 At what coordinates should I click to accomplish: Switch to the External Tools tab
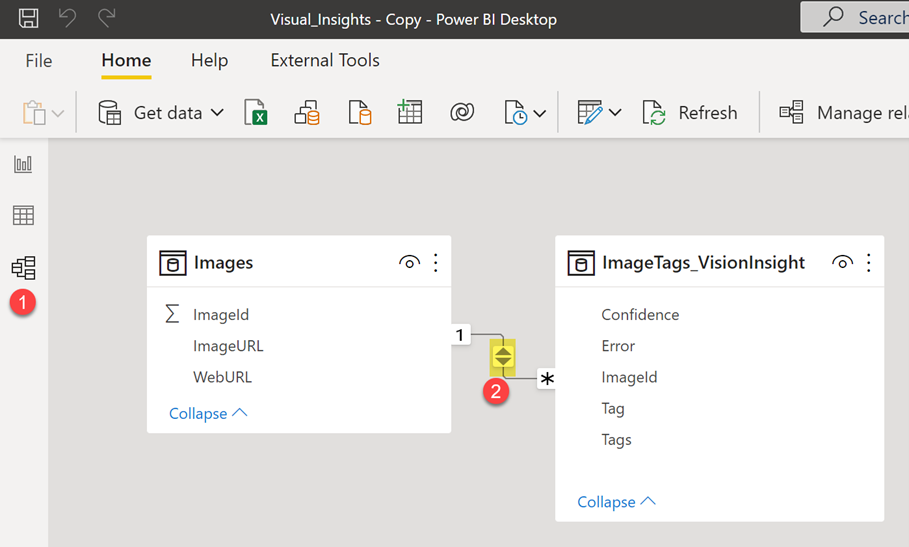[x=325, y=60]
